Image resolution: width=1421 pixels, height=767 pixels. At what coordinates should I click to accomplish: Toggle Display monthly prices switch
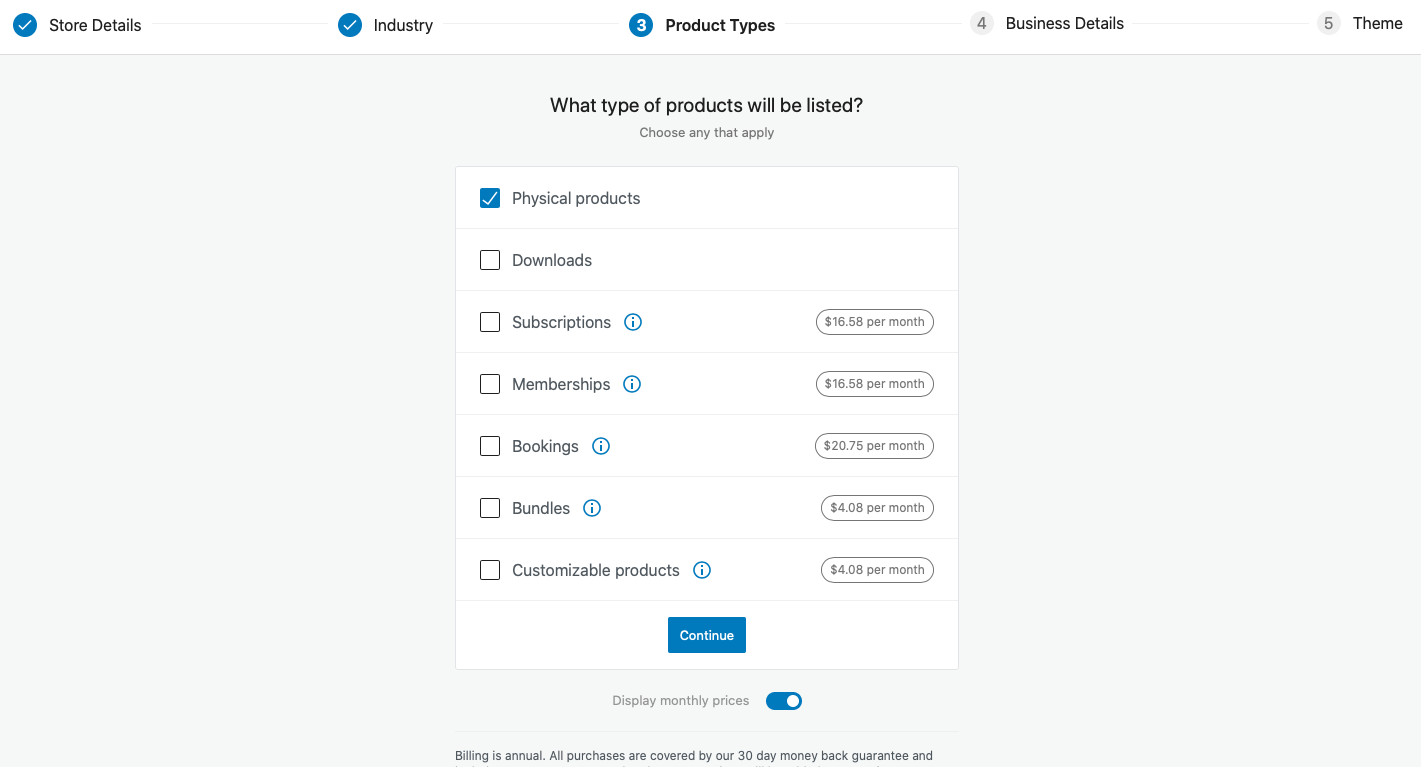click(784, 701)
